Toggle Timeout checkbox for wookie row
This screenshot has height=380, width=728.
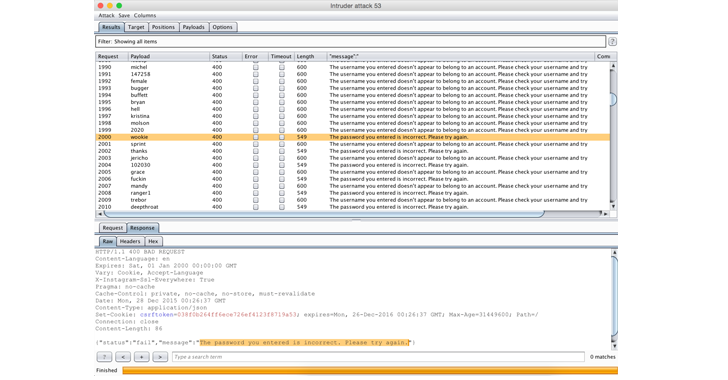click(x=281, y=137)
